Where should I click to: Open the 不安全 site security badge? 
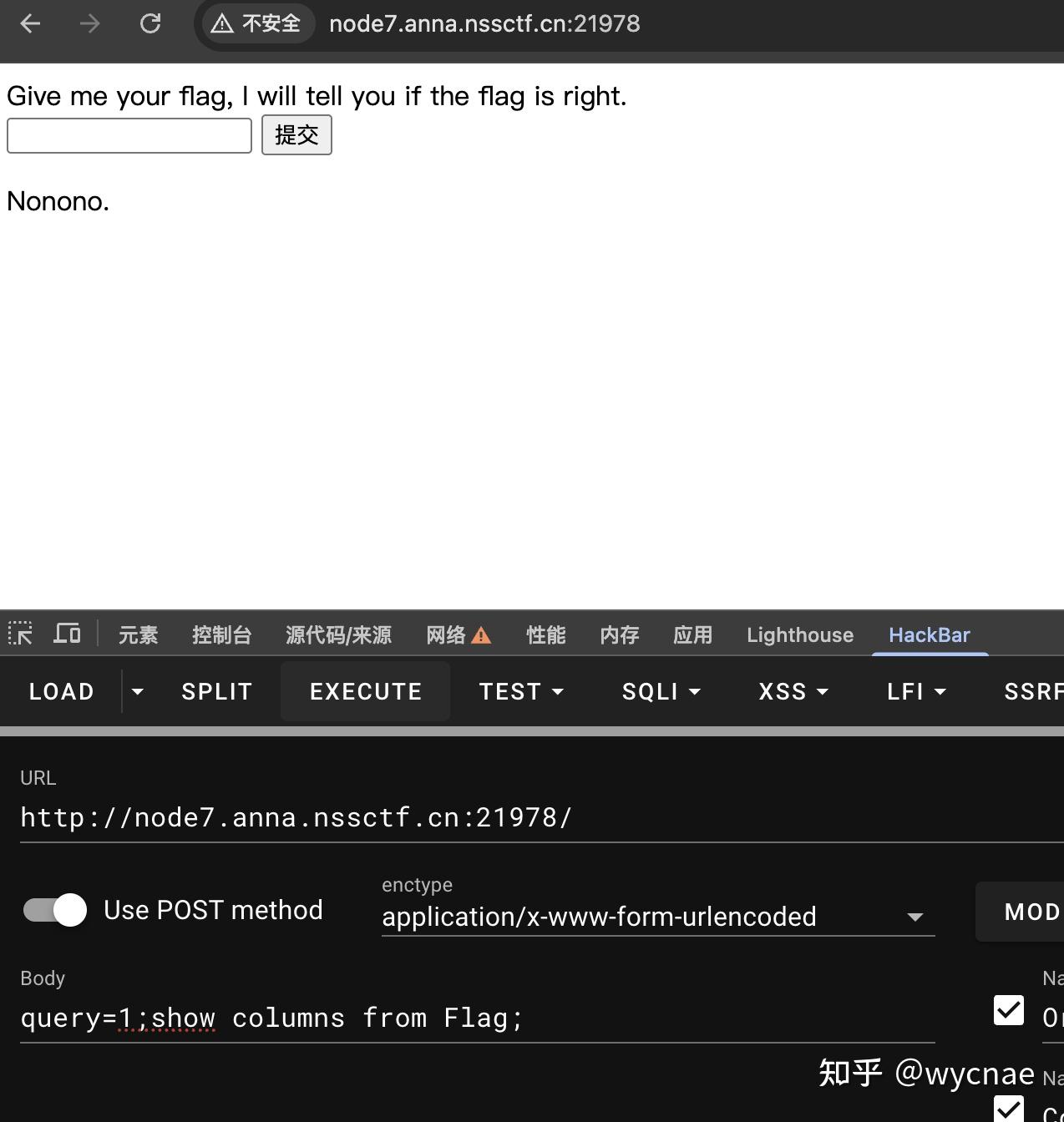pyautogui.click(x=256, y=23)
